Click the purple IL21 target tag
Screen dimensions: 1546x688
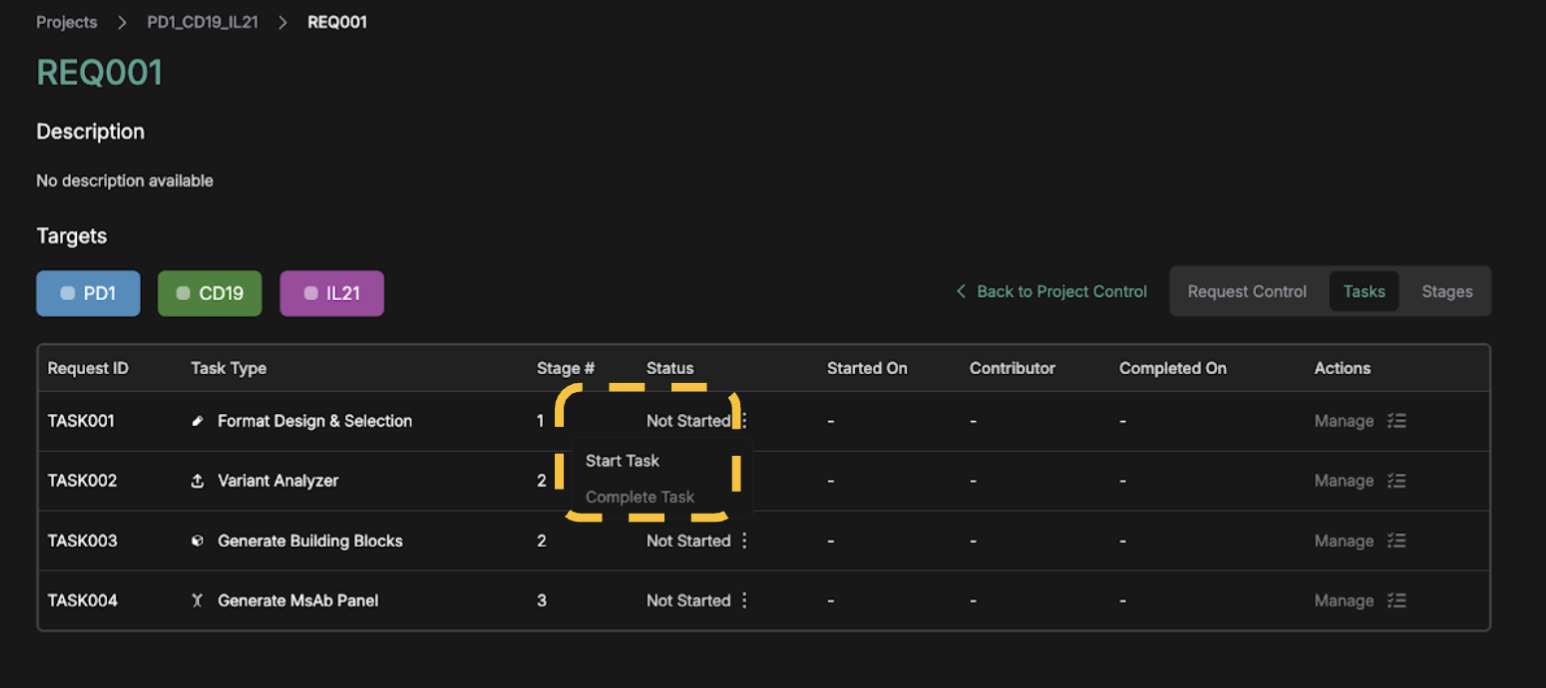click(x=332, y=294)
